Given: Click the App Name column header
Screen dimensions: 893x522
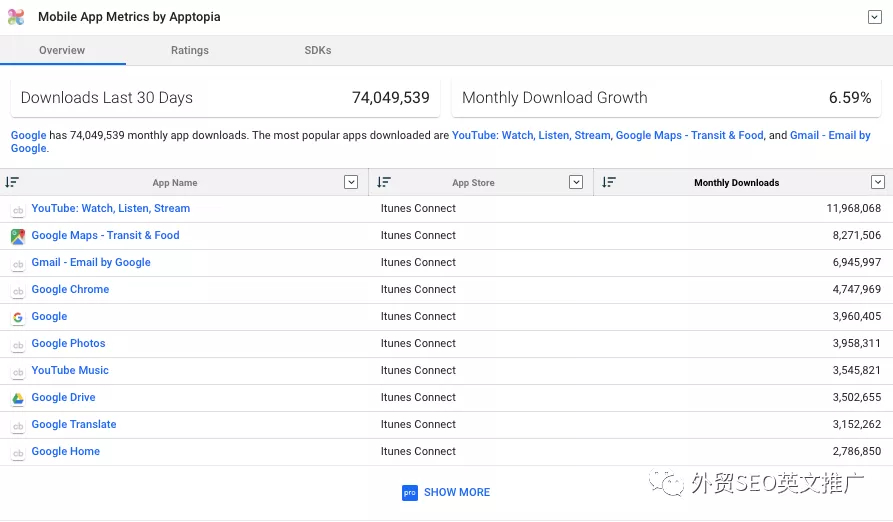Looking at the screenshot, I should pyautogui.click(x=175, y=183).
